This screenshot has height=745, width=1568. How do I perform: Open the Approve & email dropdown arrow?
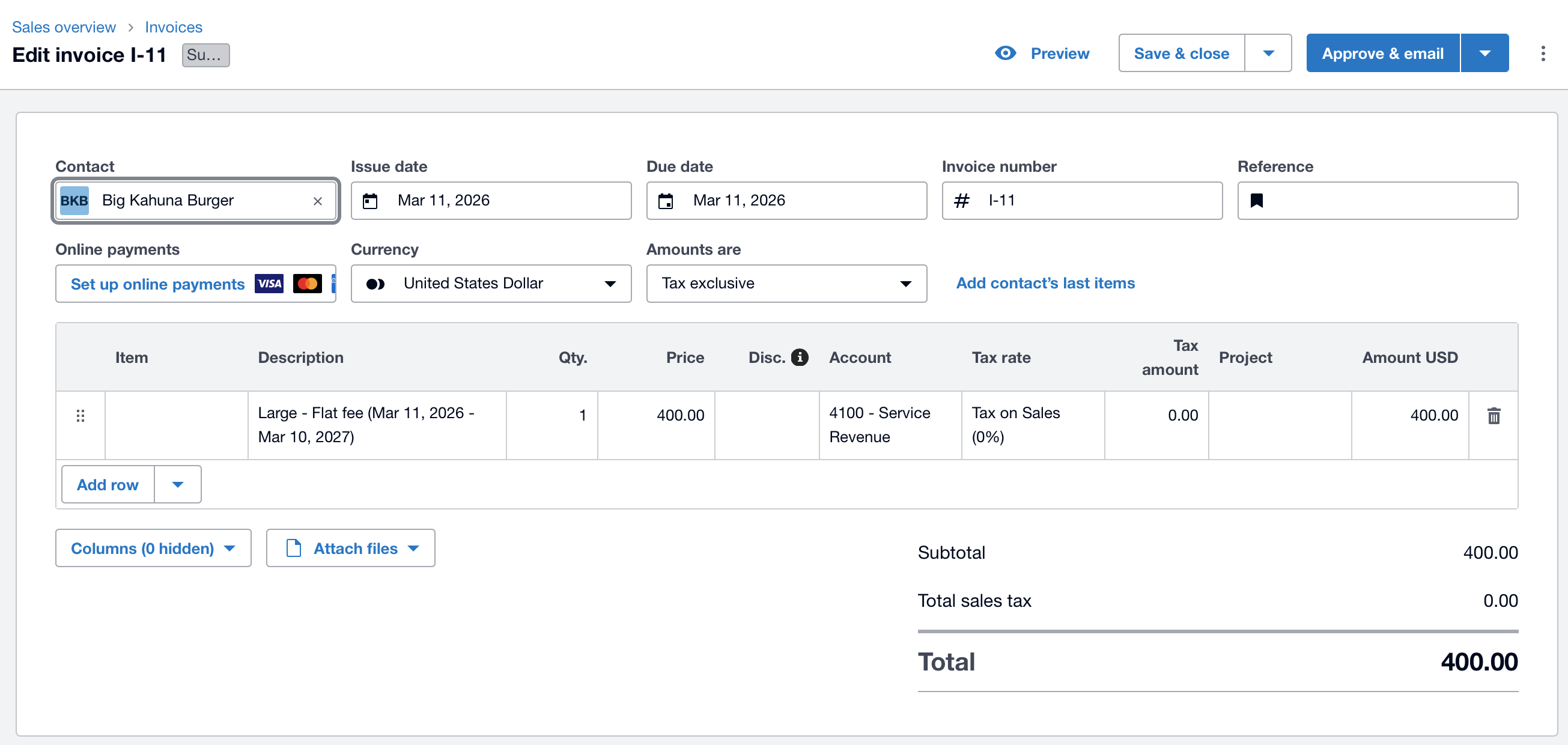click(x=1484, y=53)
